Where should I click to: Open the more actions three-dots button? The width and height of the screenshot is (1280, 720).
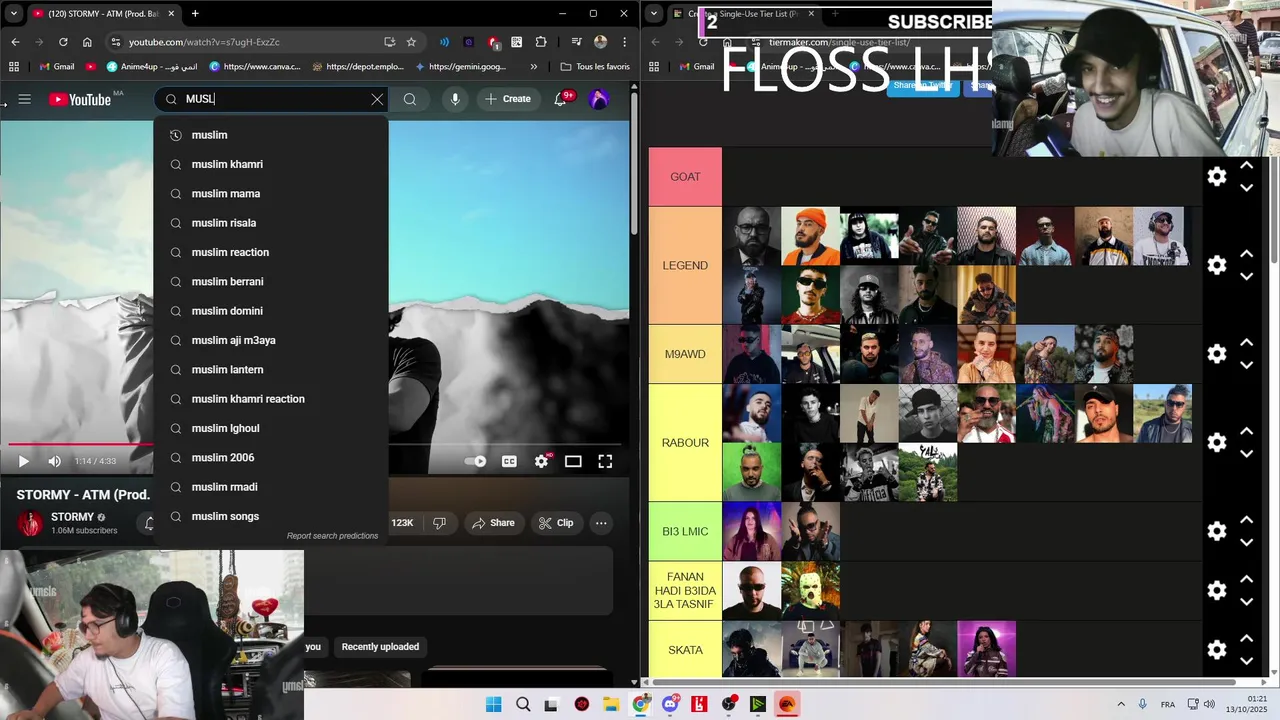tap(601, 523)
